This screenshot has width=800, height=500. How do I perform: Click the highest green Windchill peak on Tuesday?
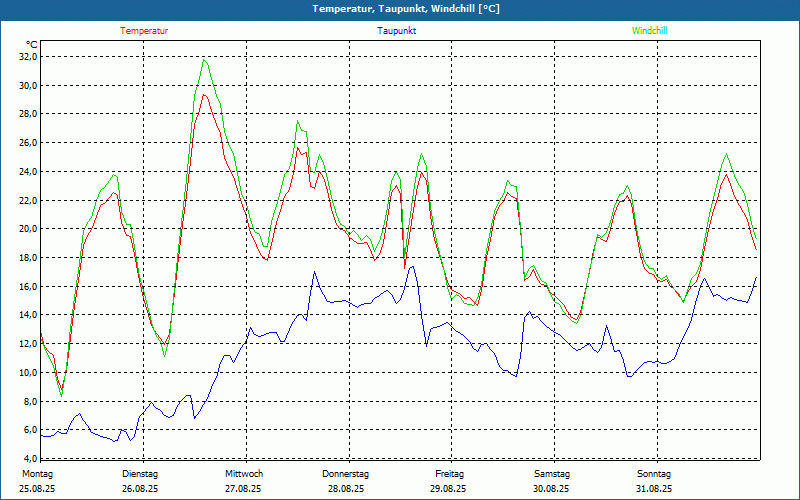205,60
